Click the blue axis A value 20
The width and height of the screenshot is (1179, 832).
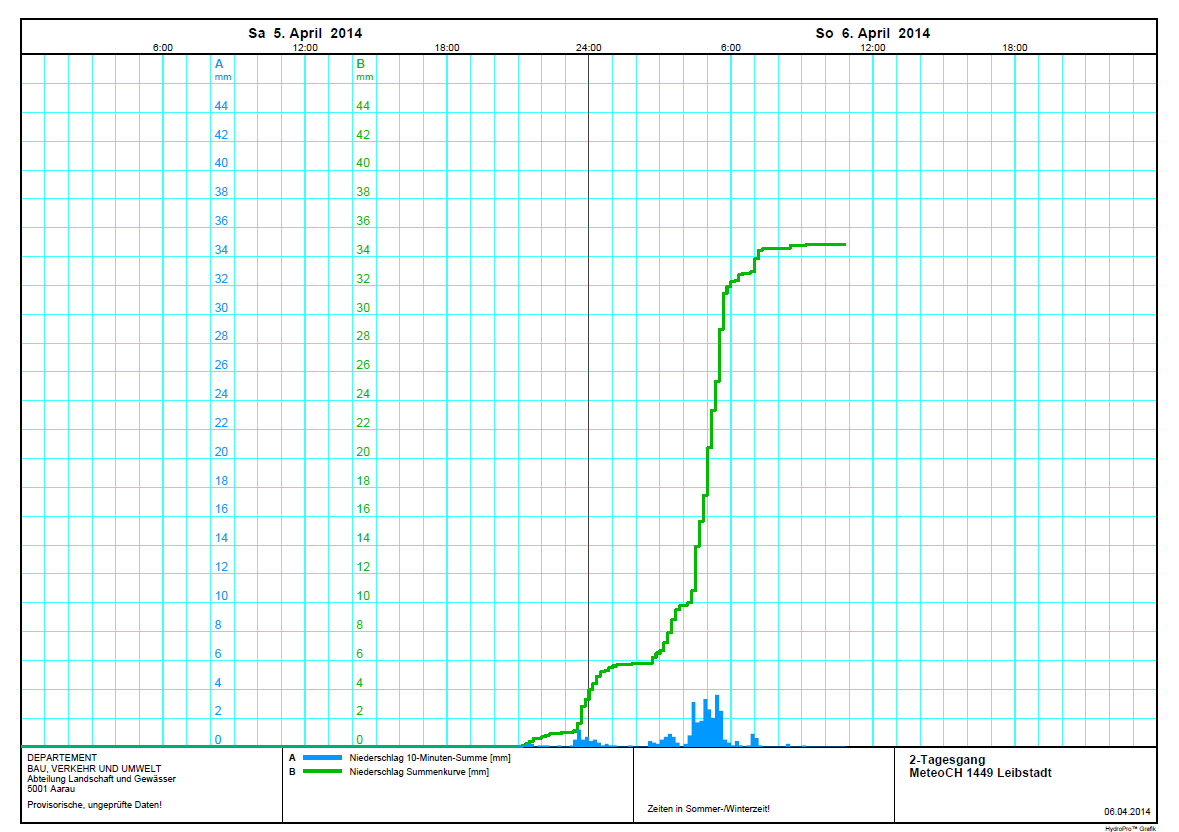pos(221,452)
